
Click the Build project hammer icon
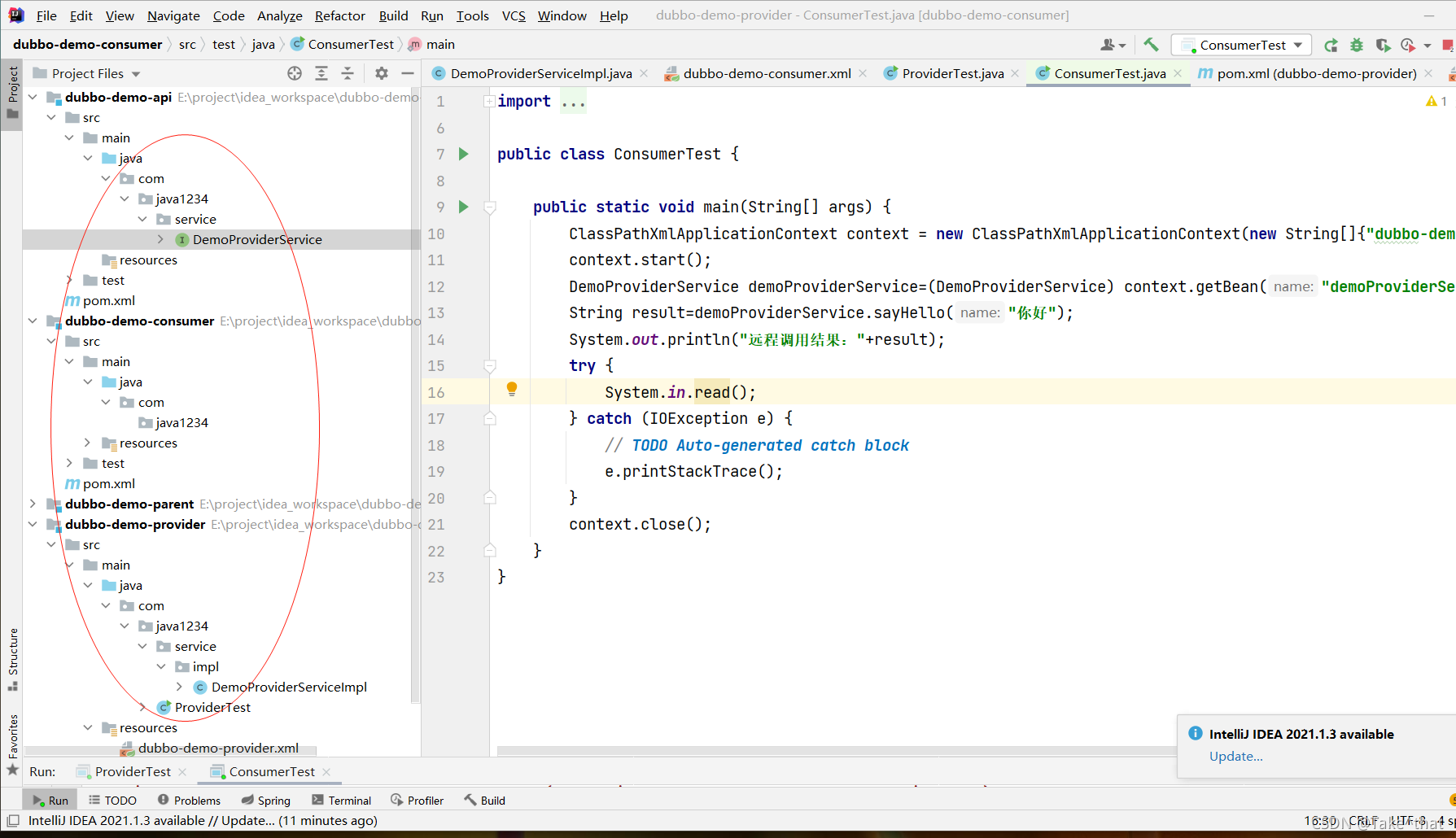coord(1151,45)
